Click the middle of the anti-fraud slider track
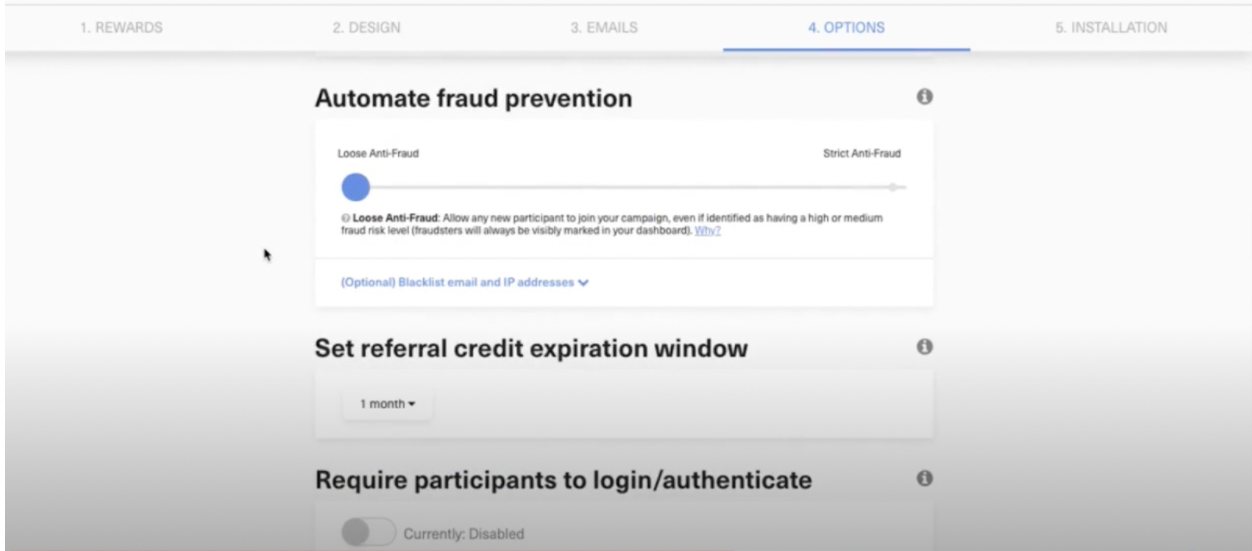Viewport: 1252px width, 551px height. point(624,187)
